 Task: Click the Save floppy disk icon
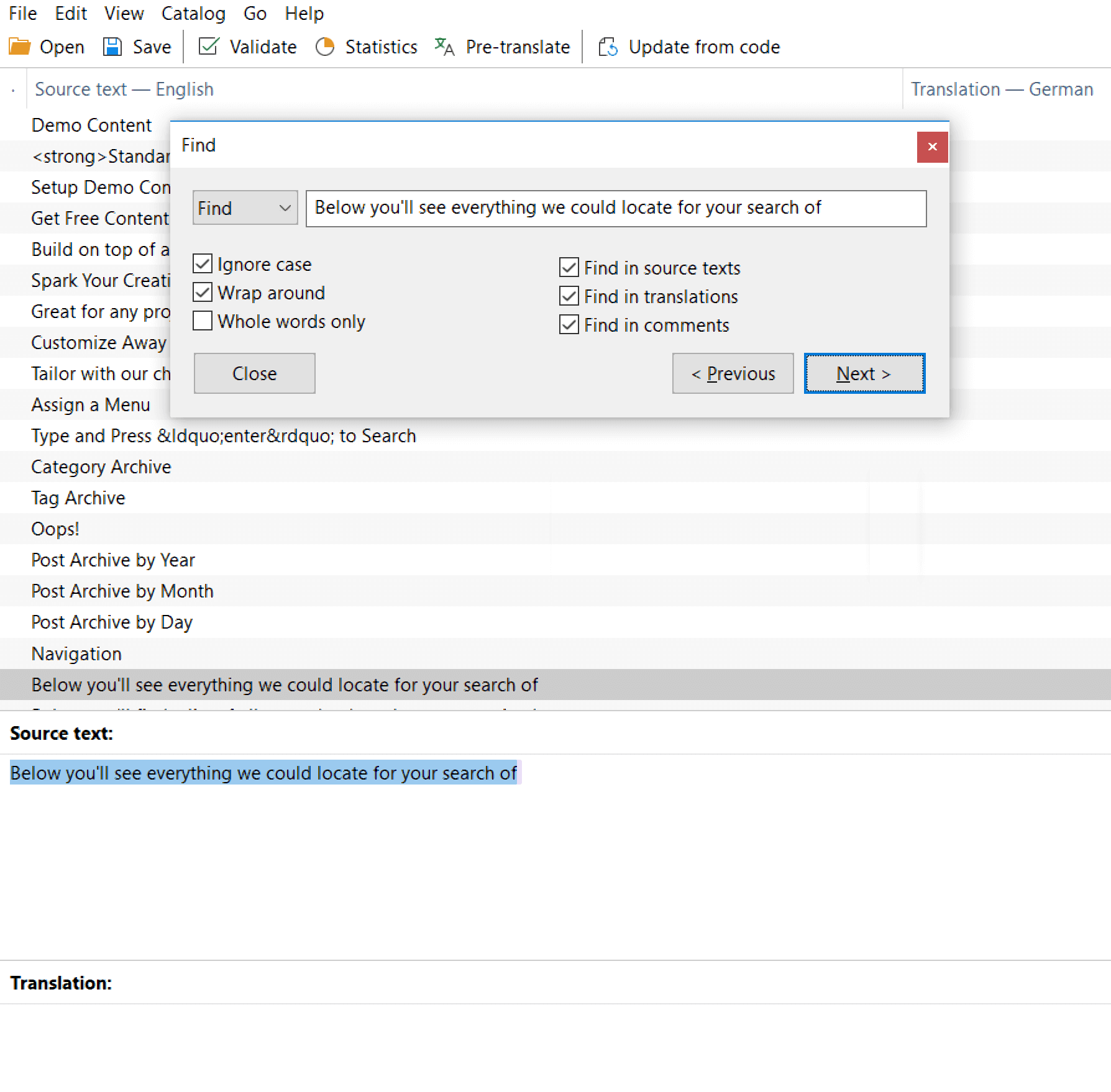pyautogui.click(x=112, y=47)
